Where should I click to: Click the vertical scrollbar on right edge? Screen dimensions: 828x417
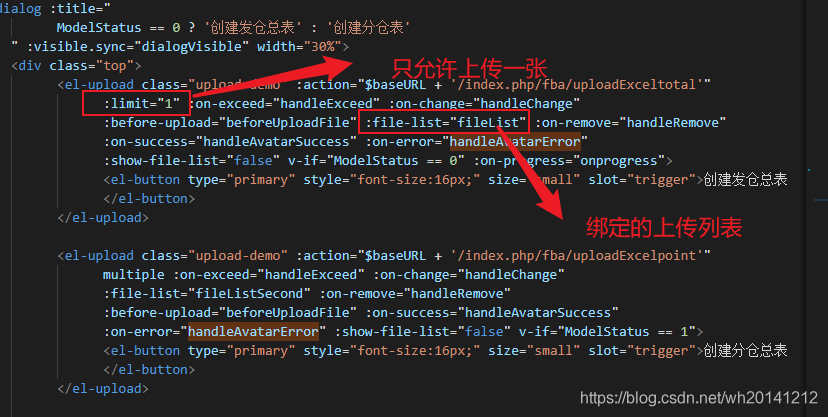click(x=816, y=208)
